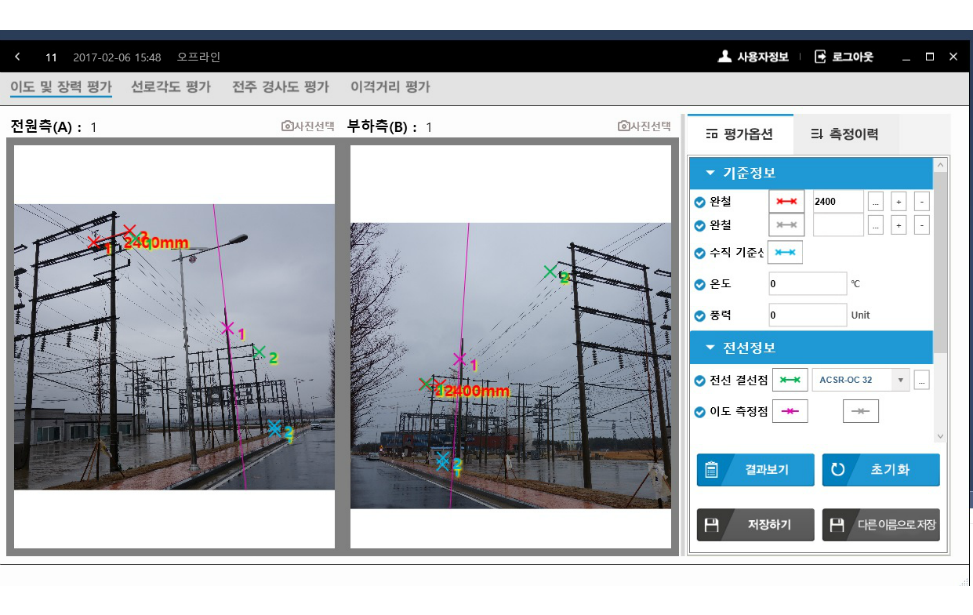
Task: Select the red 완철 marker tool
Action: click(x=786, y=201)
